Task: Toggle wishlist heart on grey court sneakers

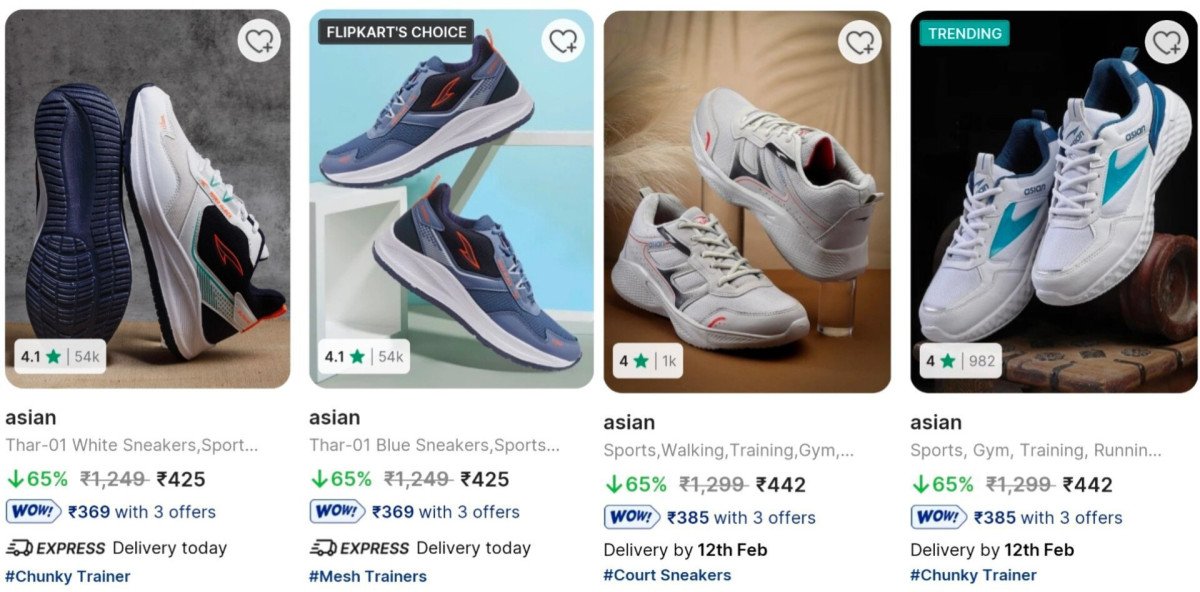Action: 859,41
